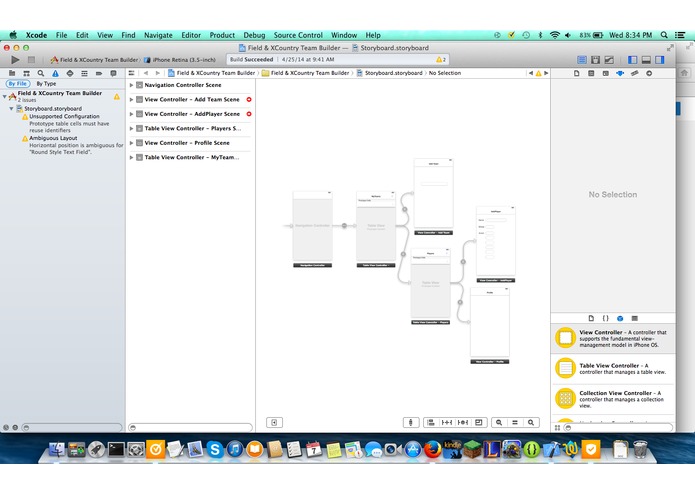
Task: Select the By Type filter
Action: pyautogui.click(x=46, y=84)
